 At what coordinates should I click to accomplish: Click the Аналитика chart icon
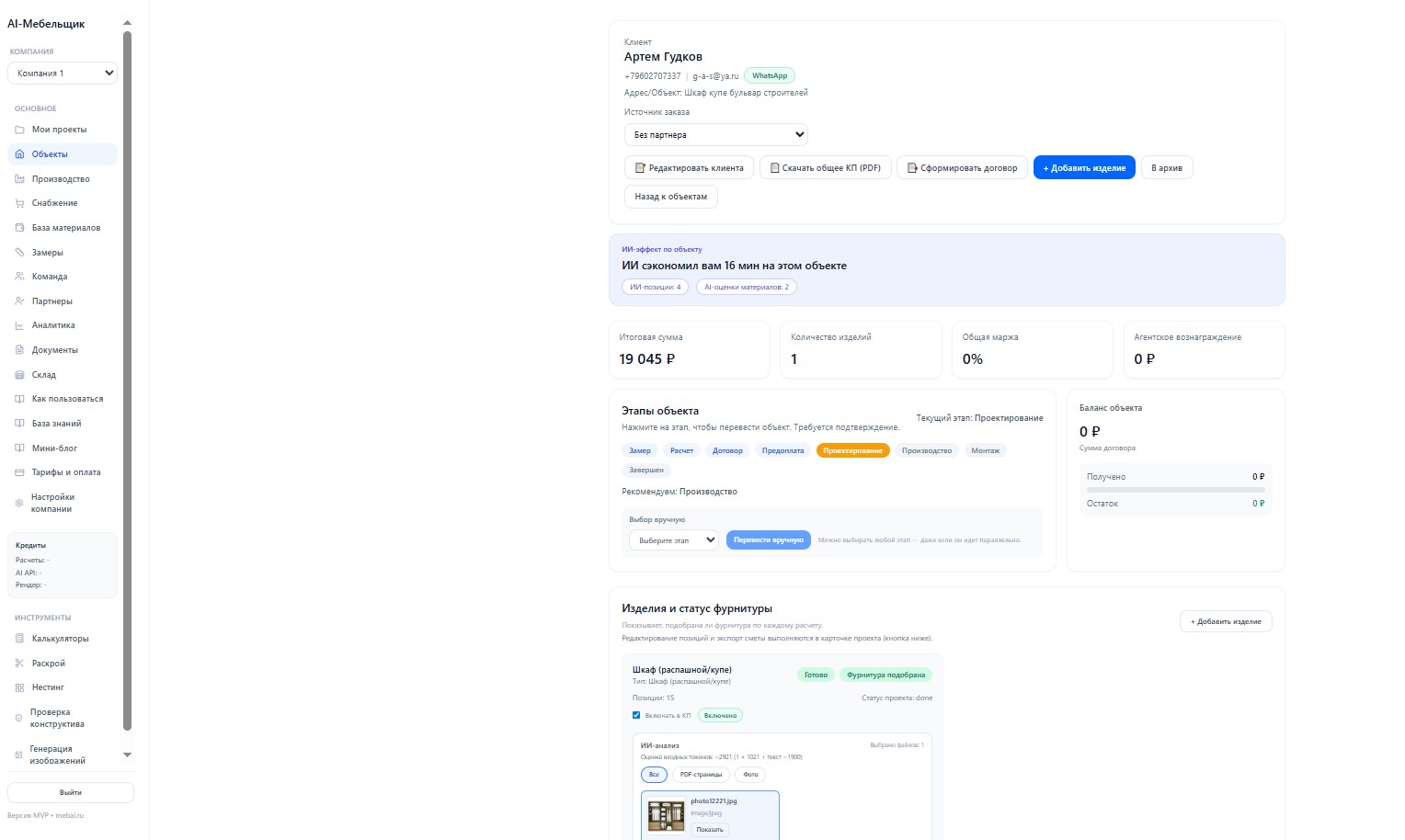point(19,325)
